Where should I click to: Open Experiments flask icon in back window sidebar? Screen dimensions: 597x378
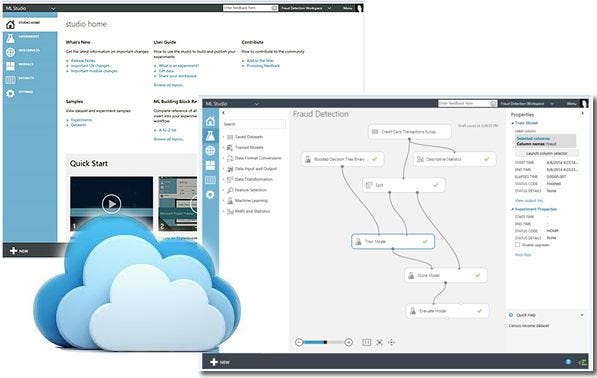click(10, 38)
